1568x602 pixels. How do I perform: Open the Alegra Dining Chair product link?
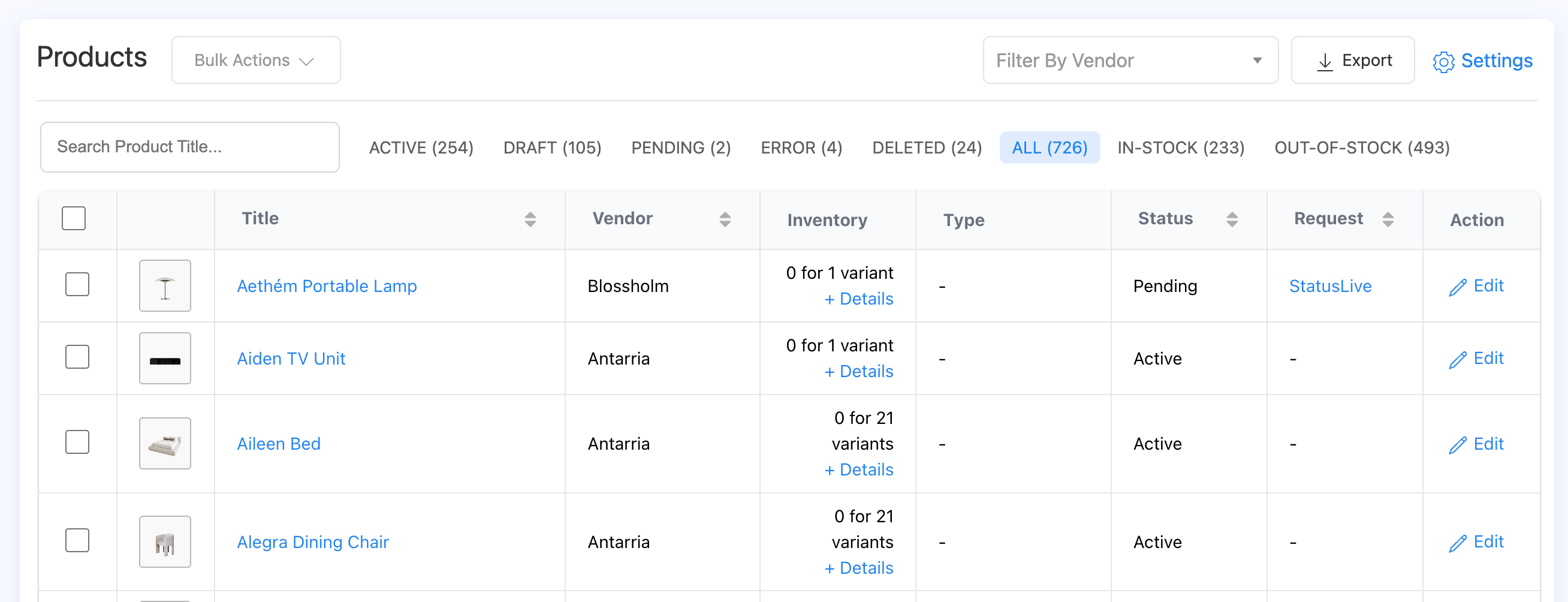313,541
